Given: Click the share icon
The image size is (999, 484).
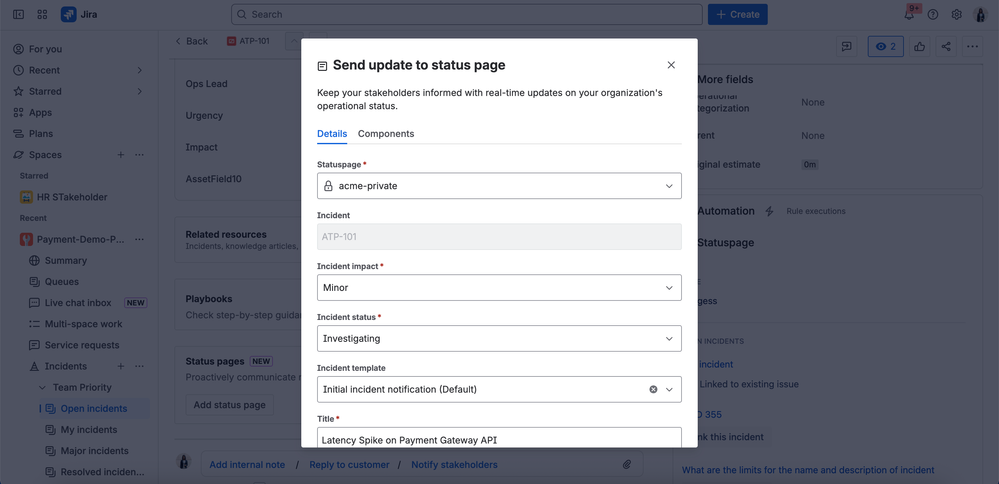Looking at the screenshot, I should tap(946, 46).
